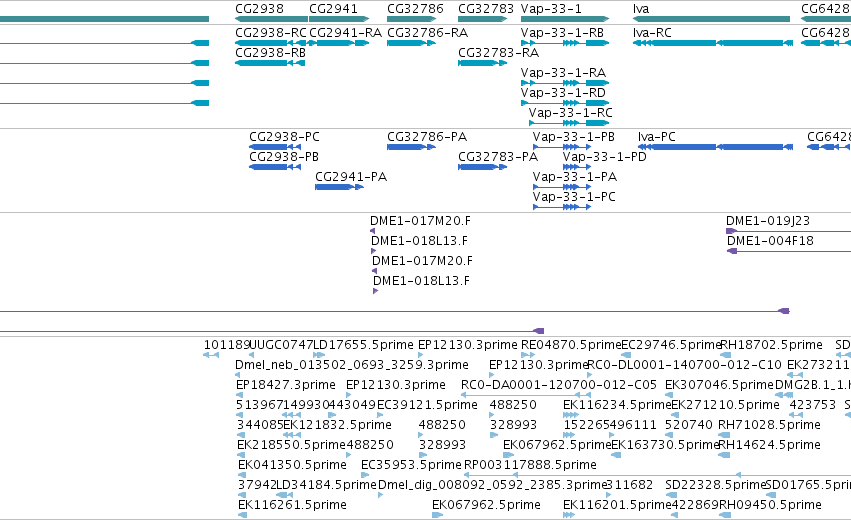Click the CG2938 gene label
Screen dimensions: 851x520
coord(259,9)
